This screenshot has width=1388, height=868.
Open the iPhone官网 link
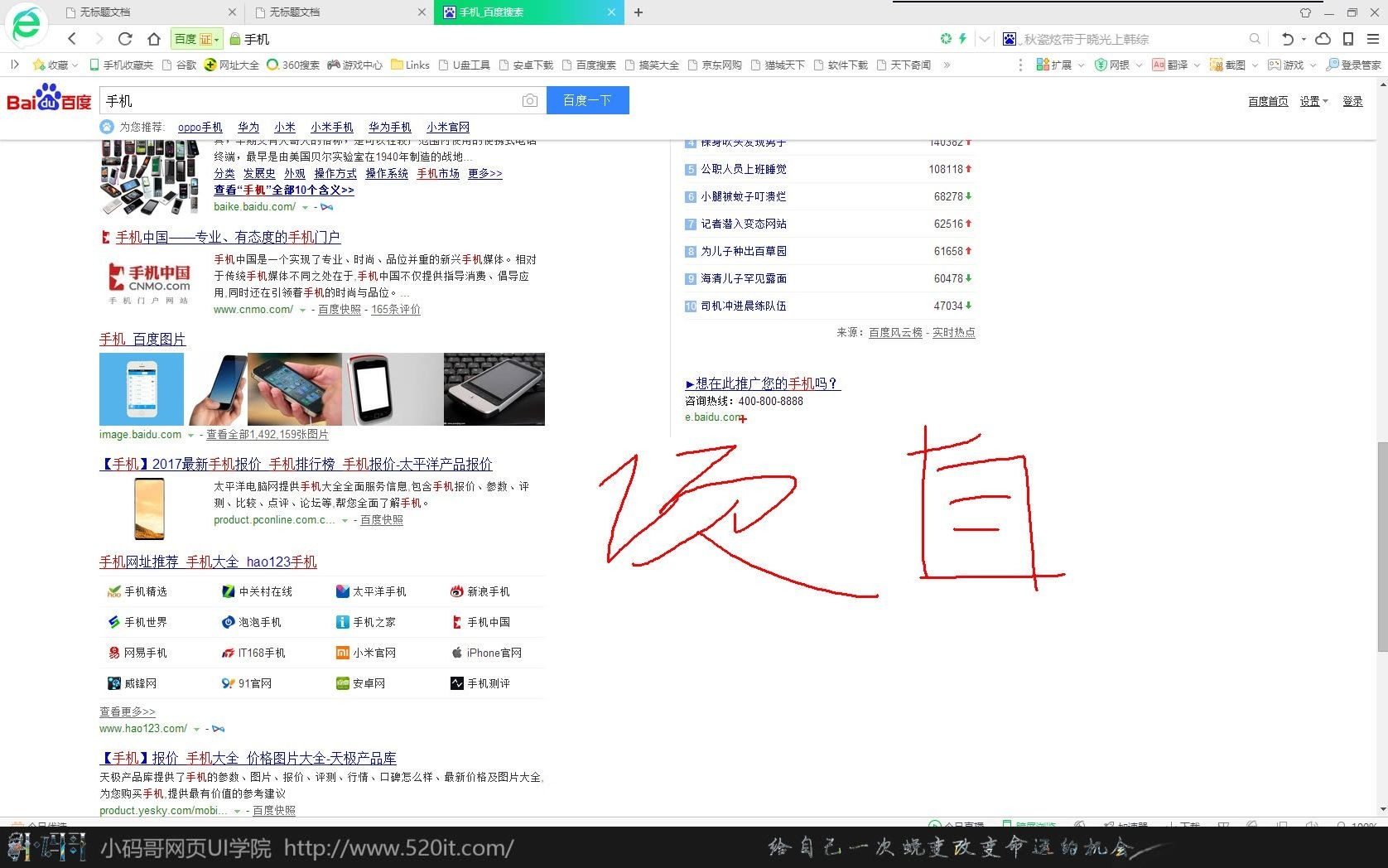[x=487, y=653]
